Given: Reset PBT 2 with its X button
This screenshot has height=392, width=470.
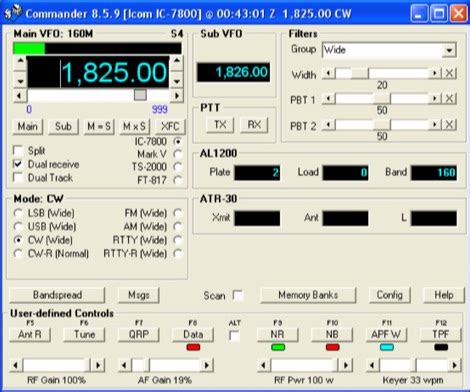Looking at the screenshot, I should pyautogui.click(x=449, y=125).
